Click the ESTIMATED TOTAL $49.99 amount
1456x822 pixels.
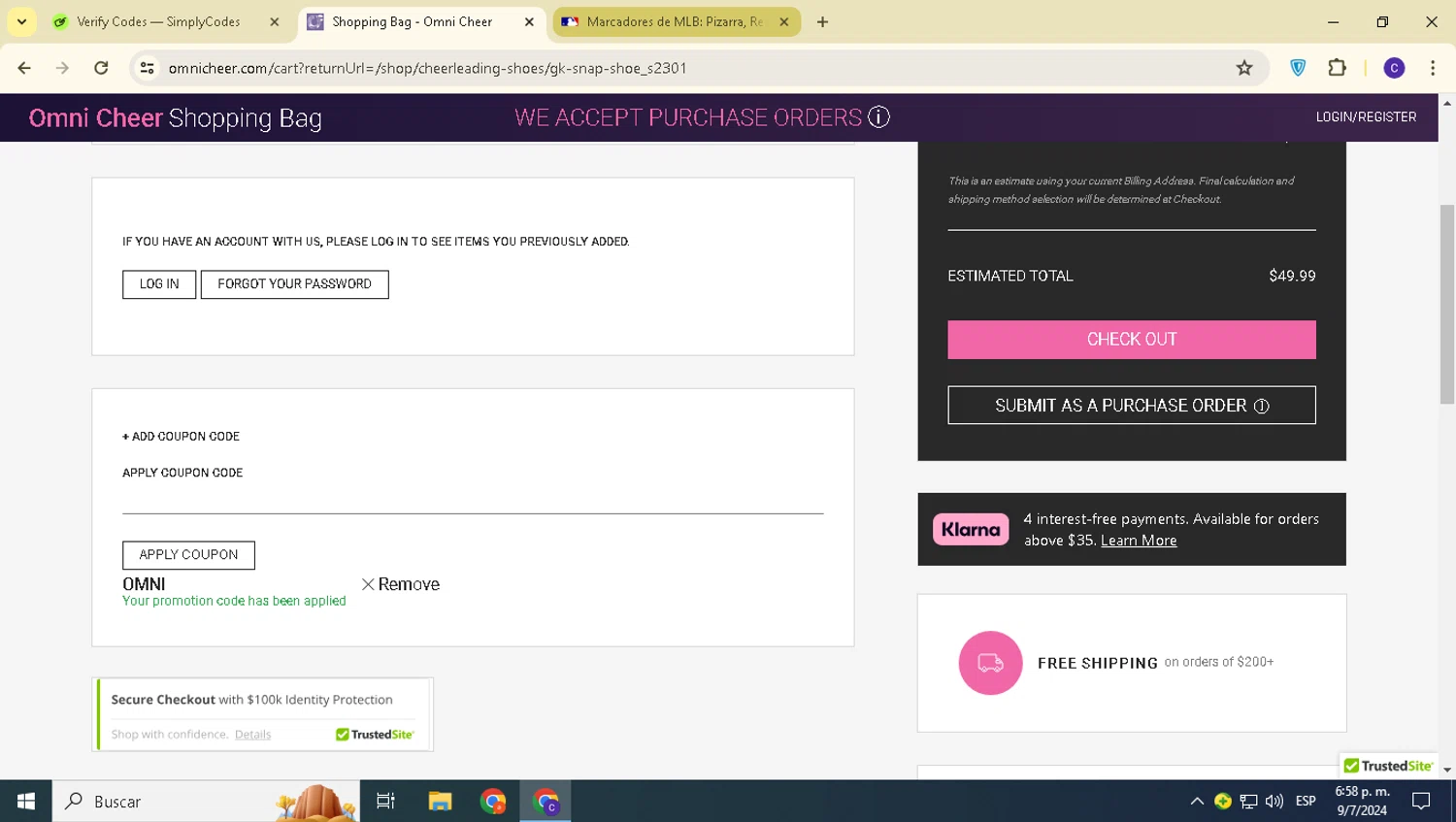(x=1292, y=276)
